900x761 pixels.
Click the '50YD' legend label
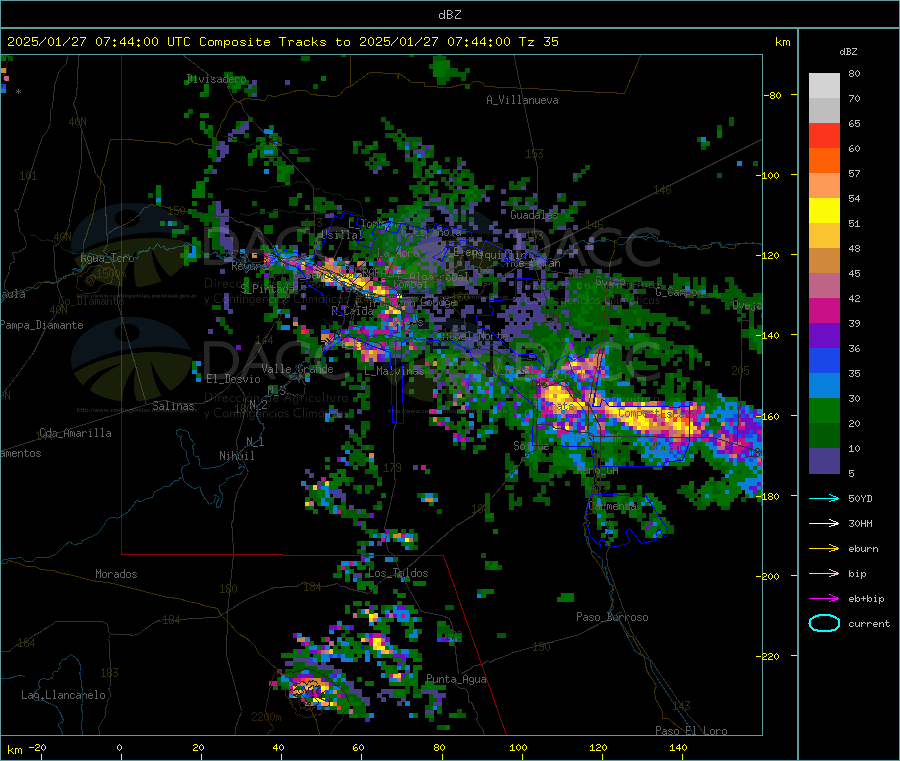tap(860, 498)
